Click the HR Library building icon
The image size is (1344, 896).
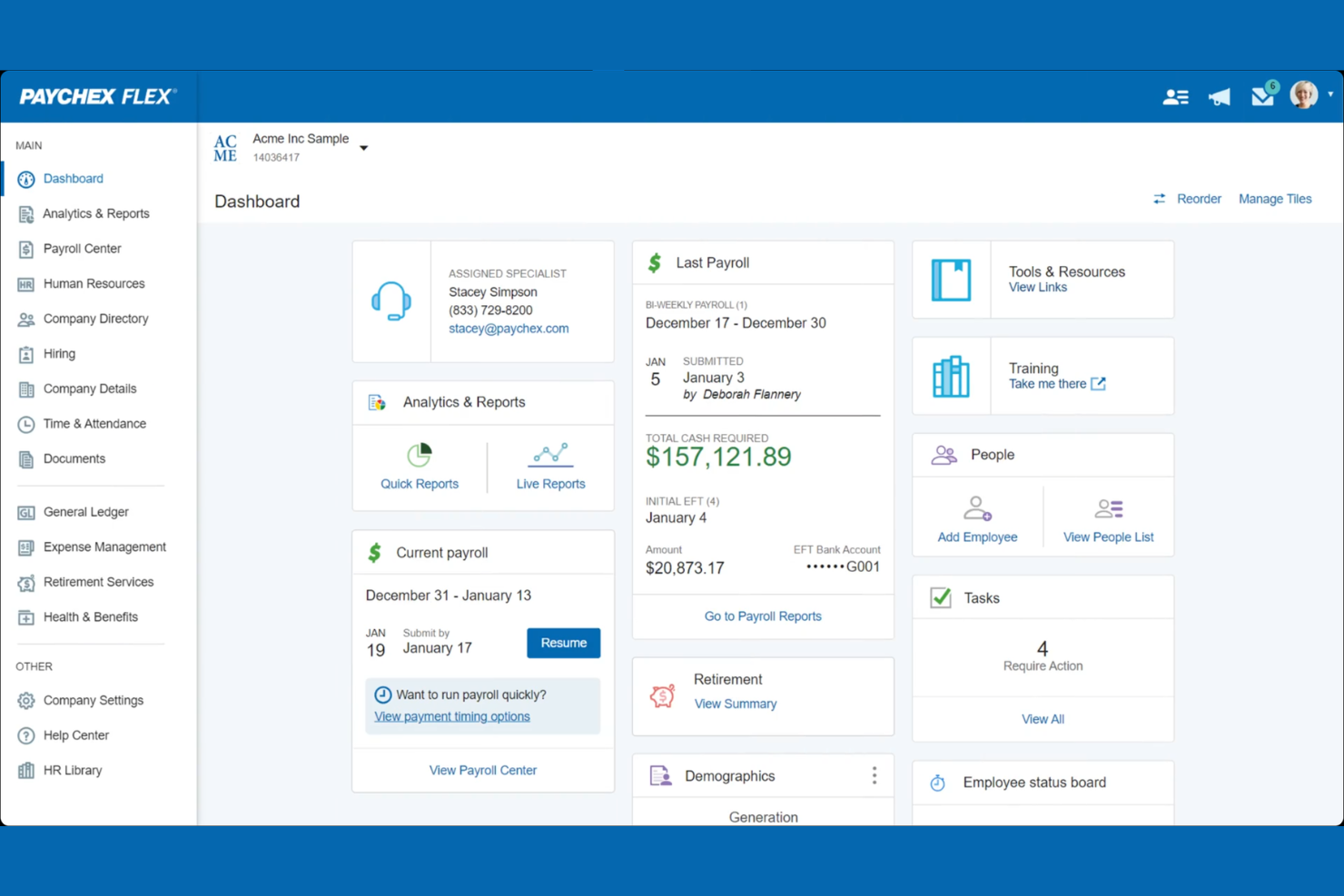[x=26, y=771]
